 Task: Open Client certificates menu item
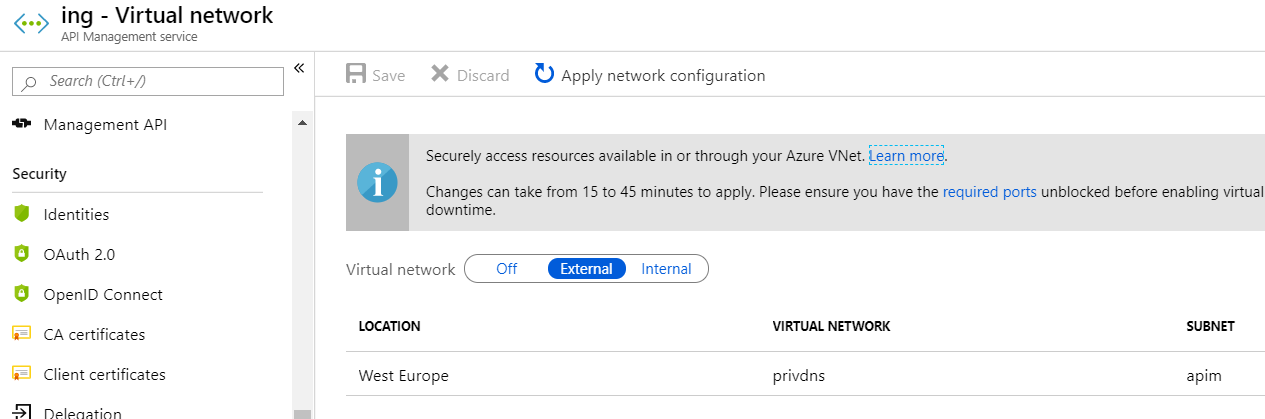104,375
